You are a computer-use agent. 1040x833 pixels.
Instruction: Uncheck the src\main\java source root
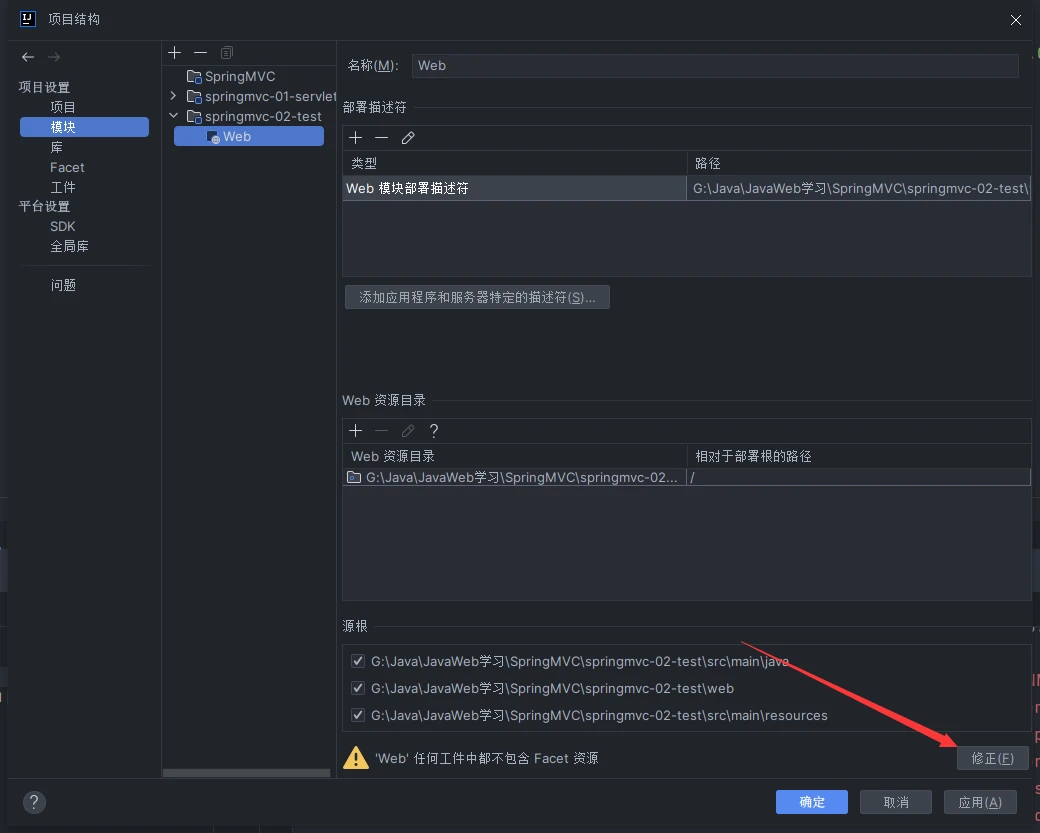click(358, 661)
